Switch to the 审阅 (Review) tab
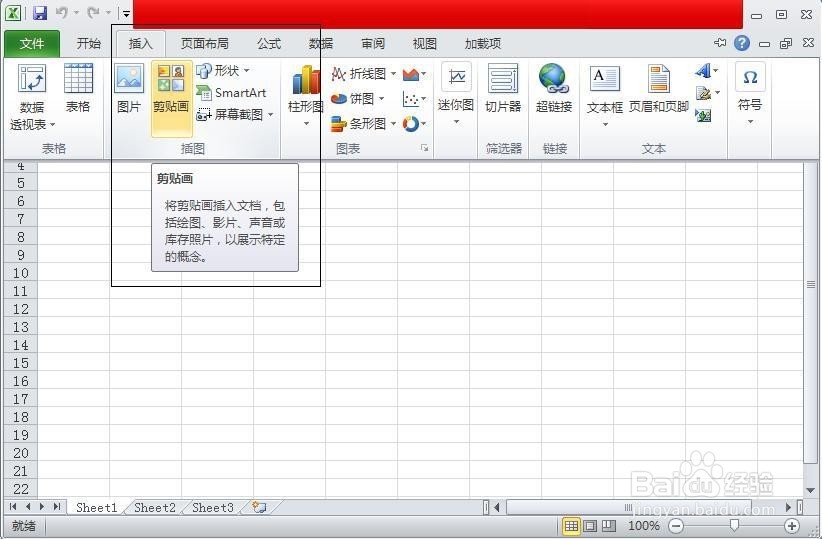Screen dimensions: 822x539 pyautogui.click(x=373, y=43)
